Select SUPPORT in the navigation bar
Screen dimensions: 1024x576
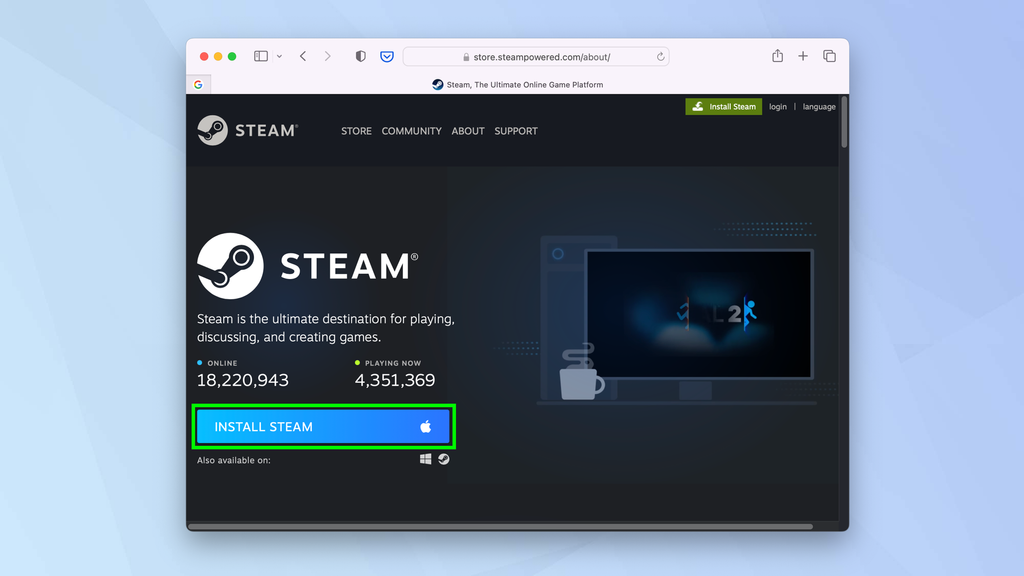(516, 131)
